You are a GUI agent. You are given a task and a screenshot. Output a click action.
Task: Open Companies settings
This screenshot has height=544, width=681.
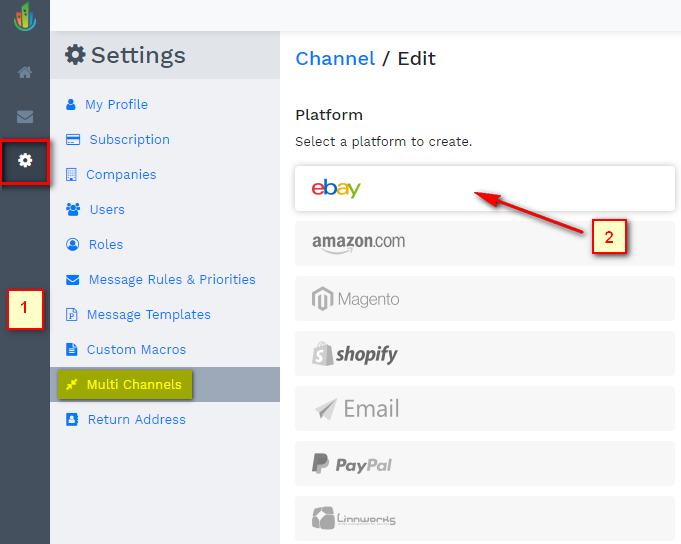coord(121,175)
